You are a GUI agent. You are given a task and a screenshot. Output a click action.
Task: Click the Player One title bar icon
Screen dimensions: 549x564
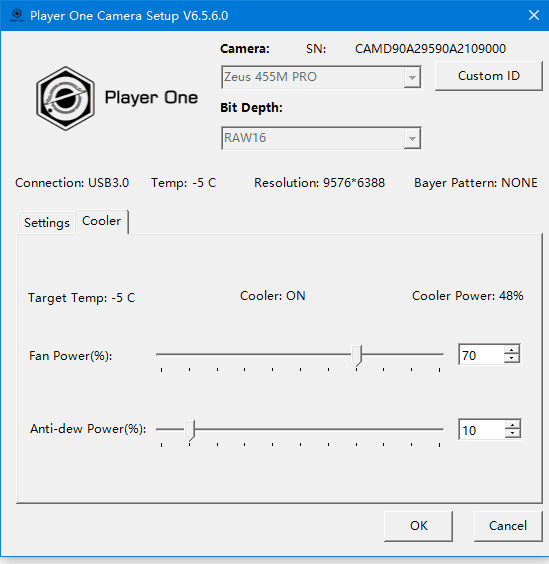pyautogui.click(x=17, y=15)
